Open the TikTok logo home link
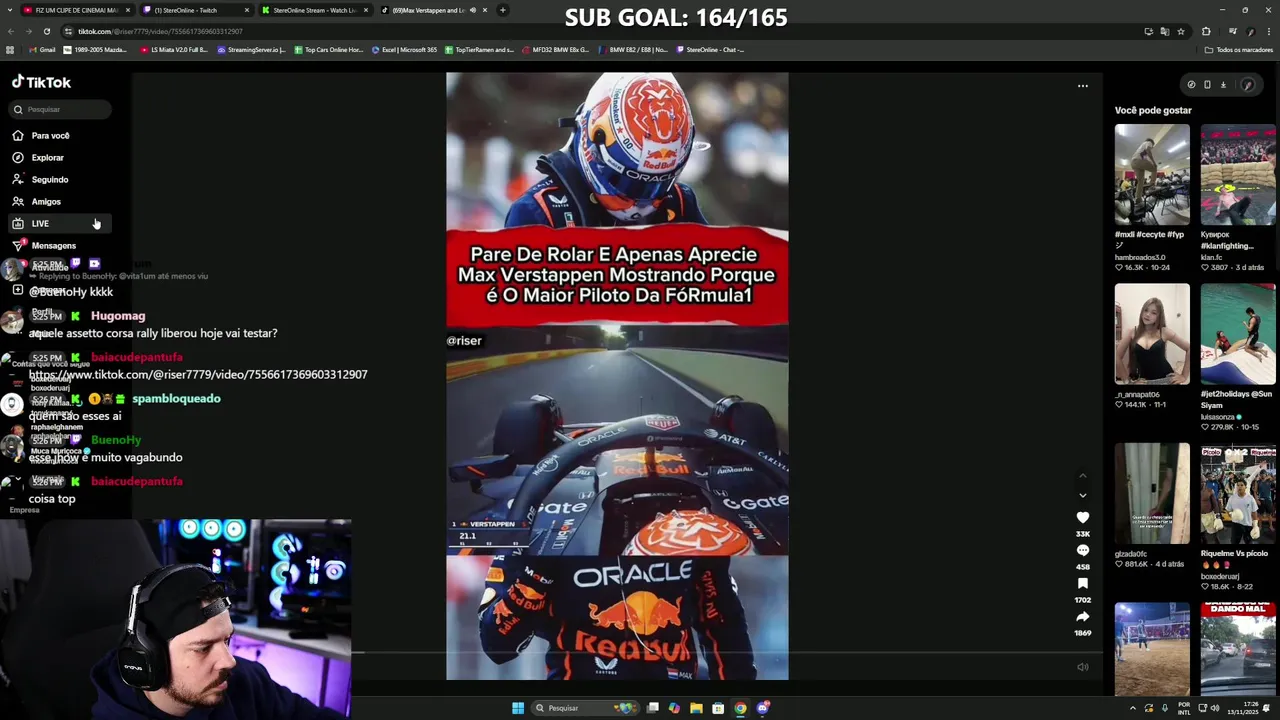 [x=41, y=82]
